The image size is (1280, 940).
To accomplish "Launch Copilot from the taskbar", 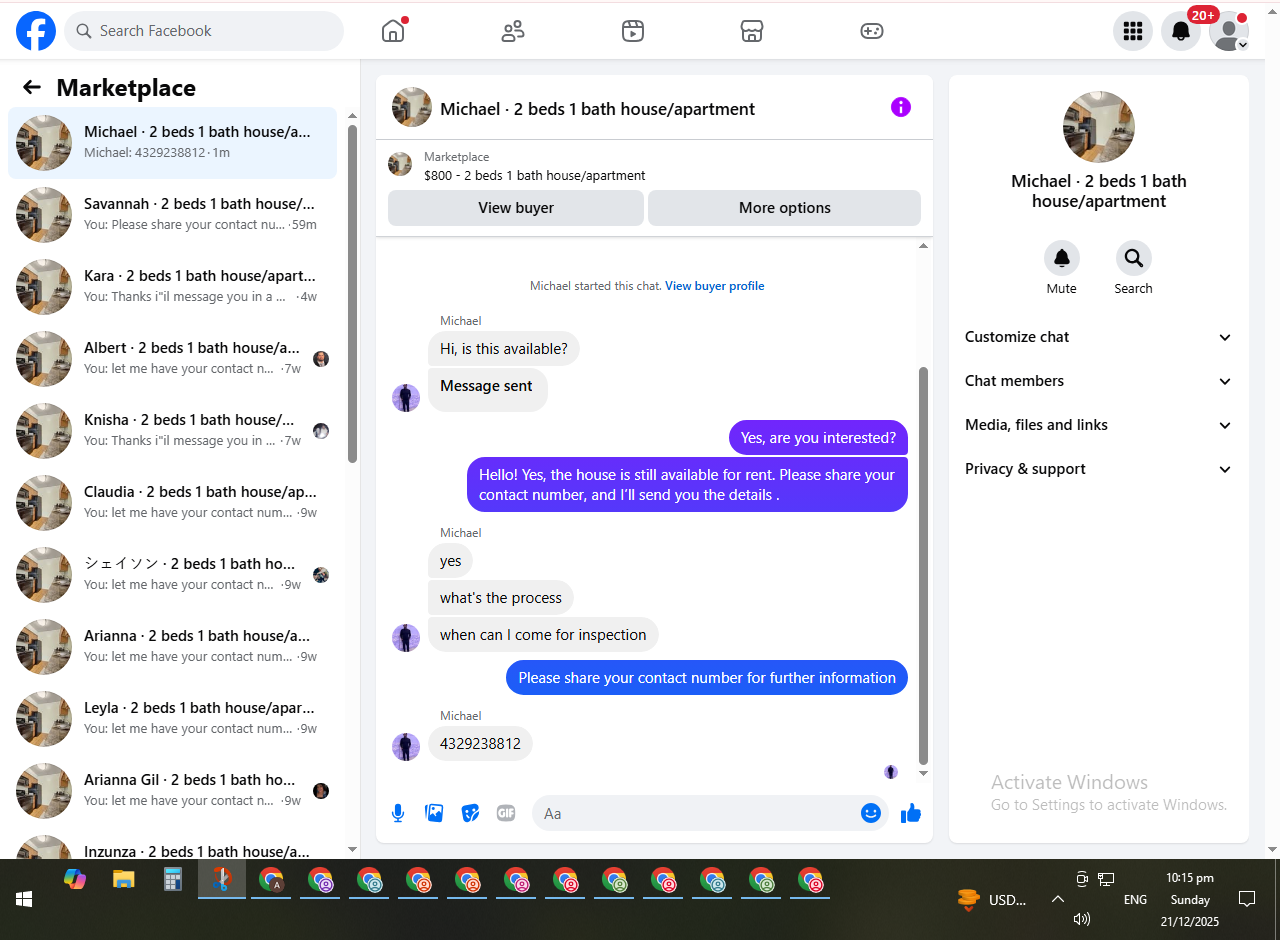I will coord(75,879).
